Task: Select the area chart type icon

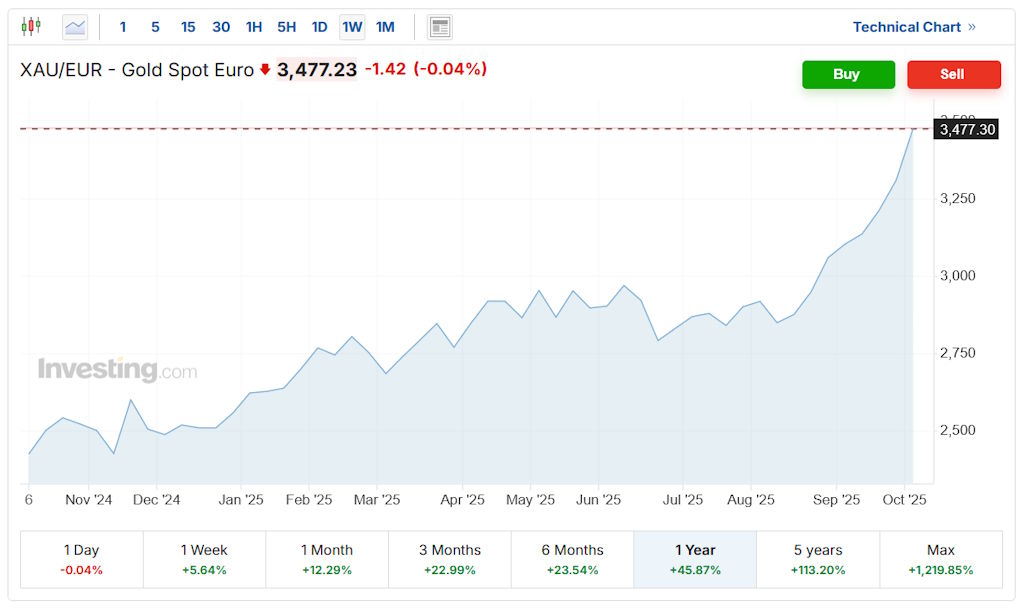Action: pyautogui.click(x=75, y=27)
